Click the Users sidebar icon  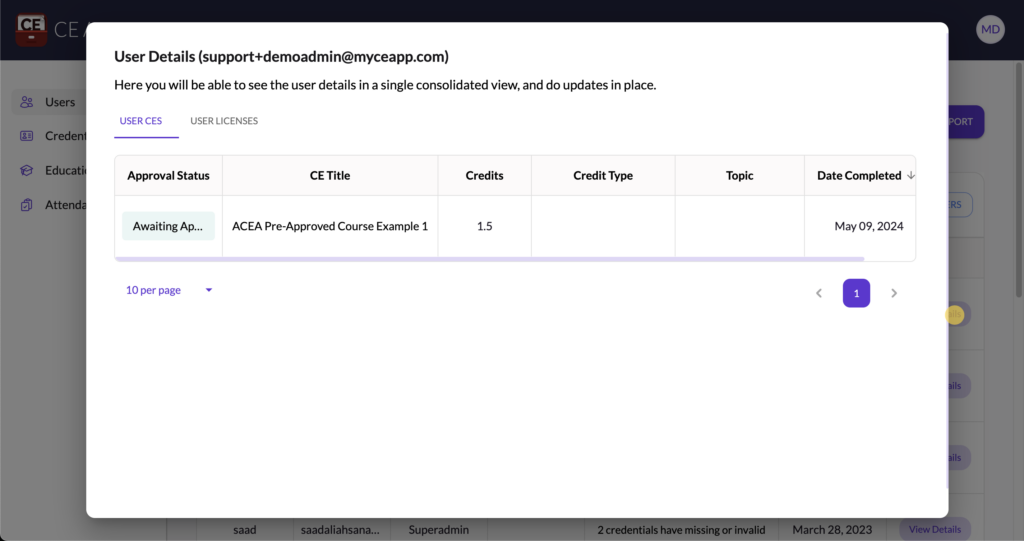pos(27,102)
